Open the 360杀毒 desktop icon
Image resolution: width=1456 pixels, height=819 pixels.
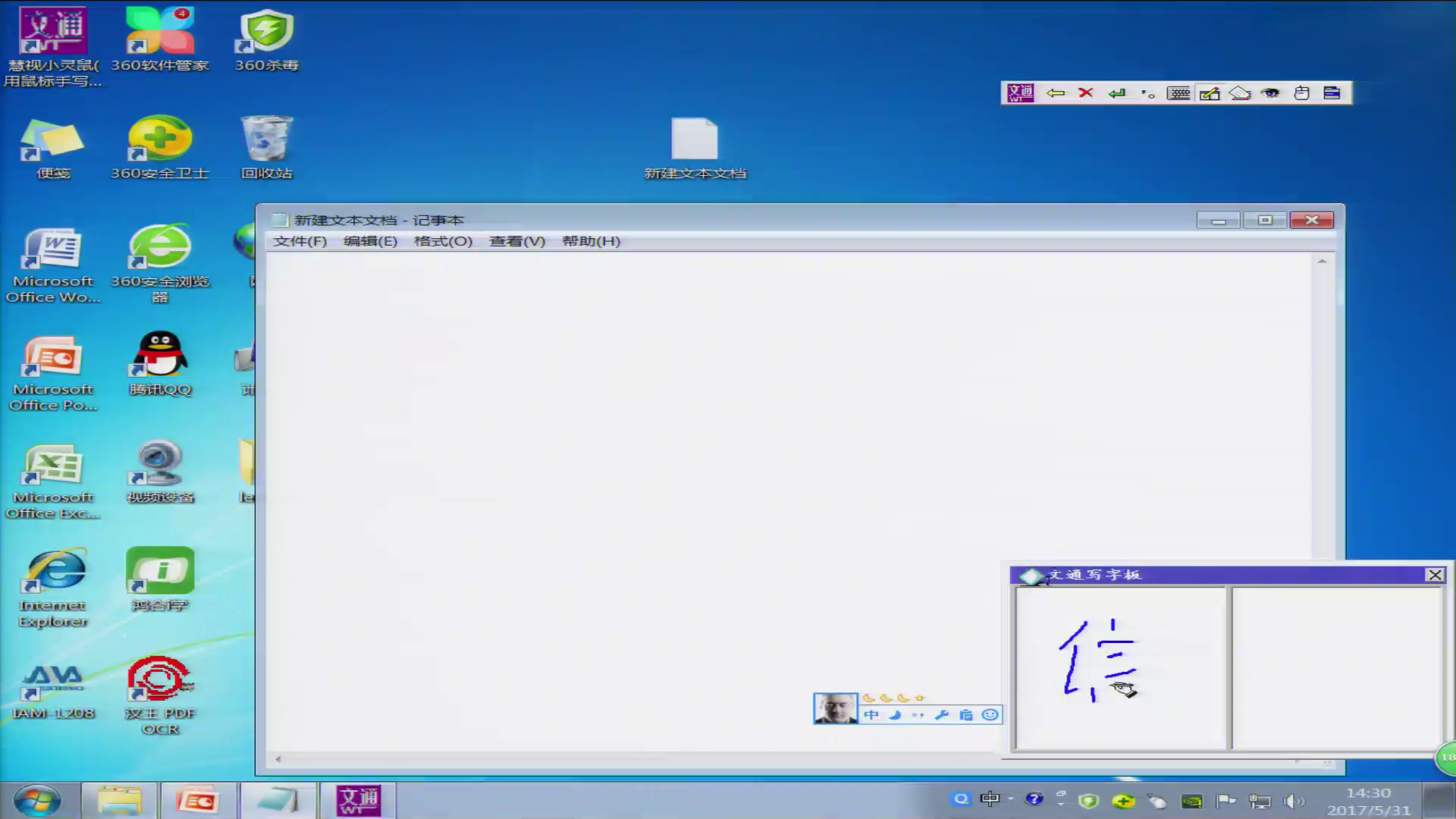pos(266,39)
